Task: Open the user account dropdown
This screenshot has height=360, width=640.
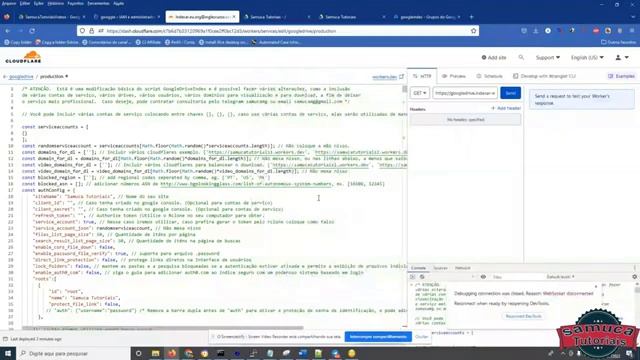Action: pyautogui.click(x=622, y=58)
